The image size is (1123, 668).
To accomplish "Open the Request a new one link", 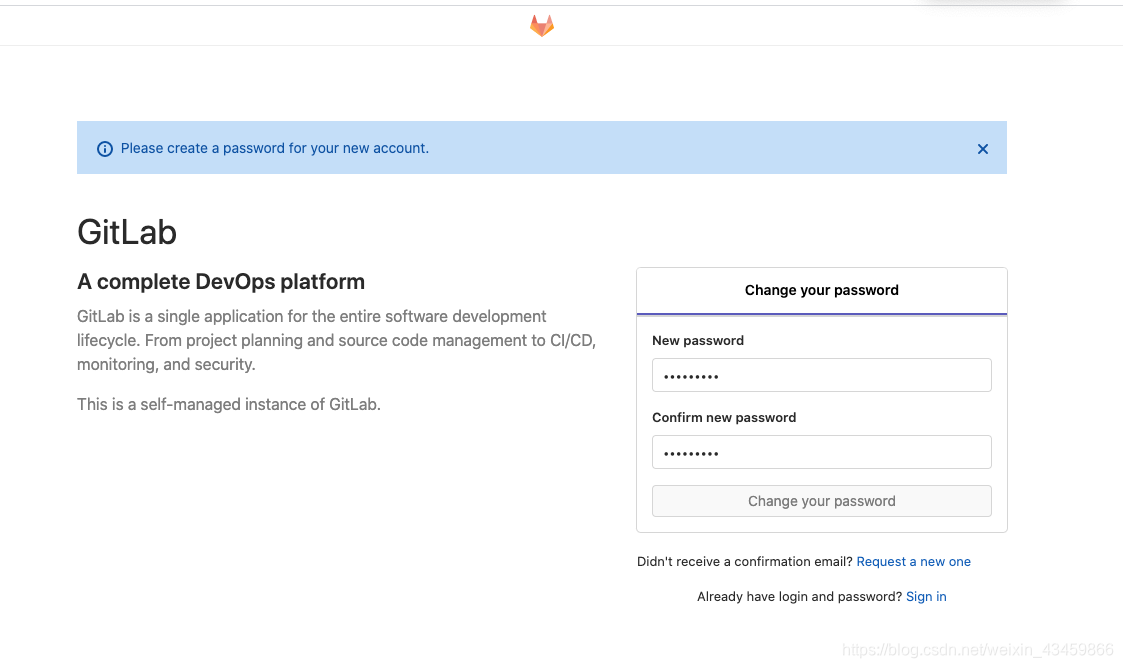I will [x=913, y=561].
